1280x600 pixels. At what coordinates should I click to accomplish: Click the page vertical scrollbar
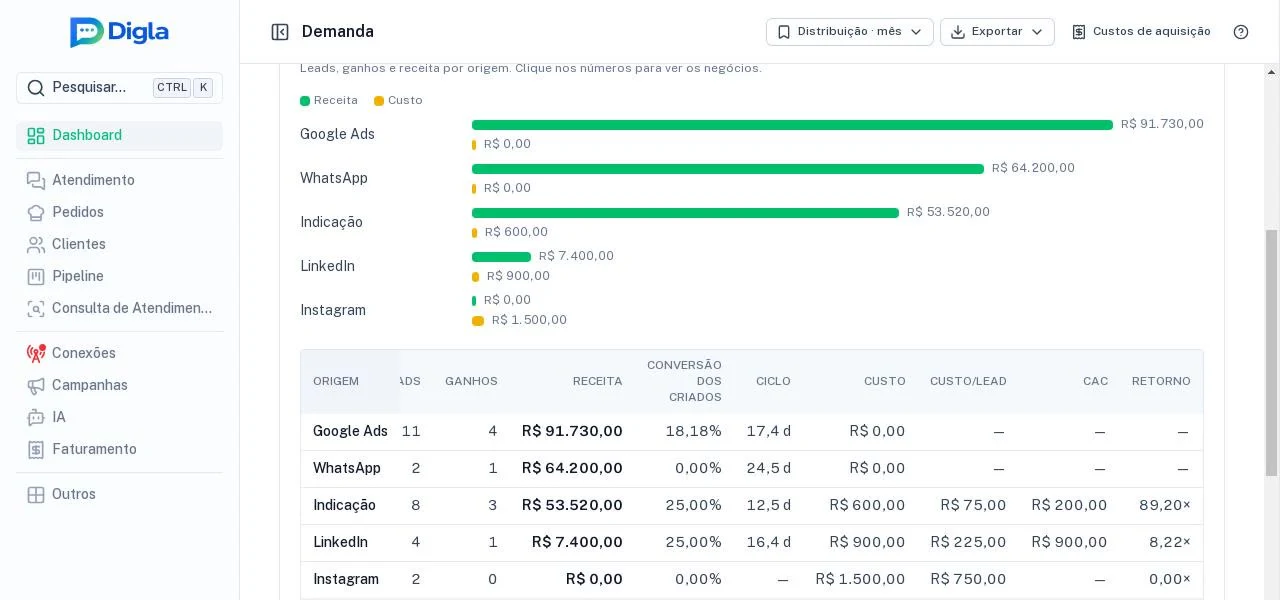1272,353
